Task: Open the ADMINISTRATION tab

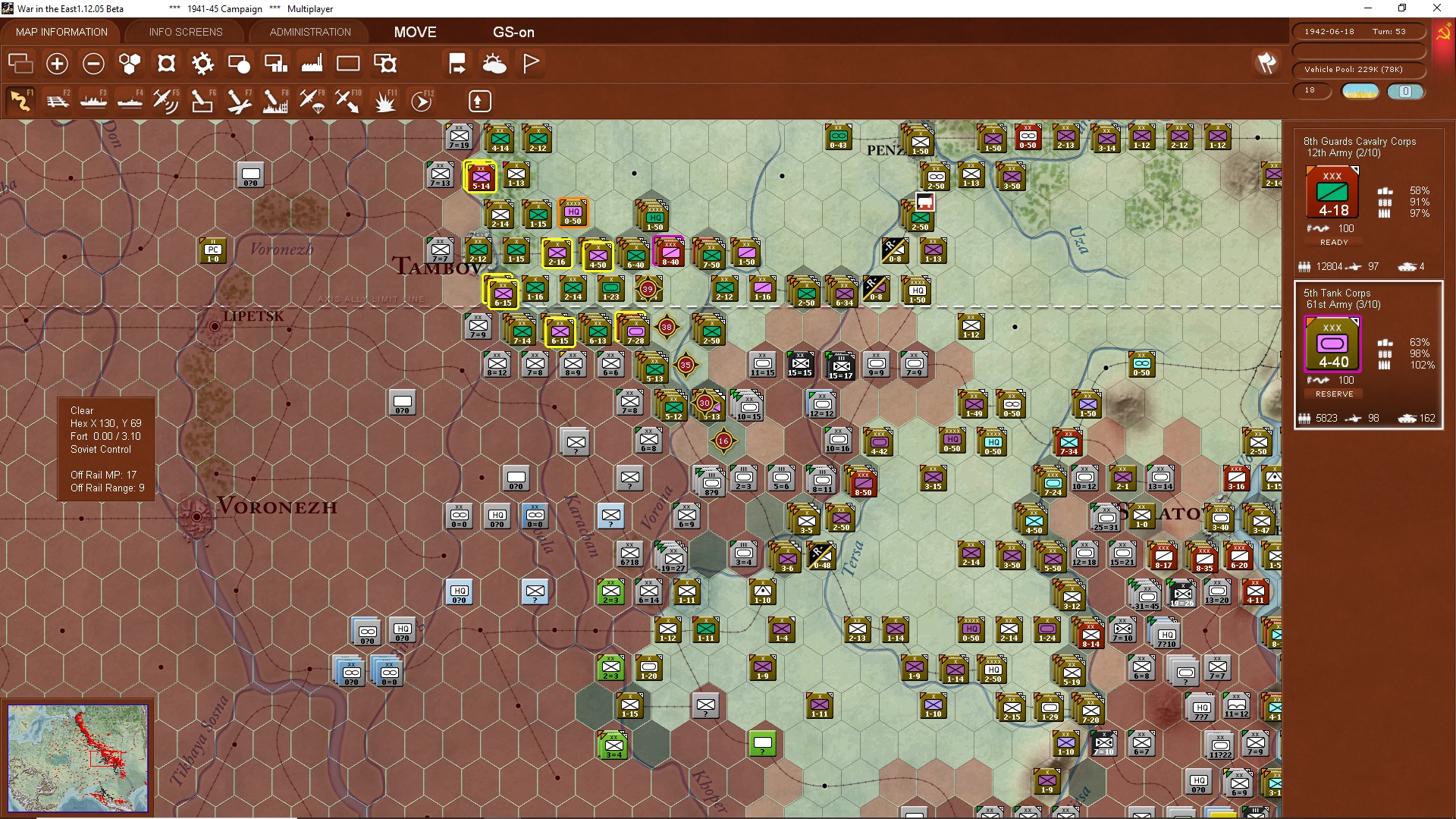Action: pyautogui.click(x=310, y=32)
